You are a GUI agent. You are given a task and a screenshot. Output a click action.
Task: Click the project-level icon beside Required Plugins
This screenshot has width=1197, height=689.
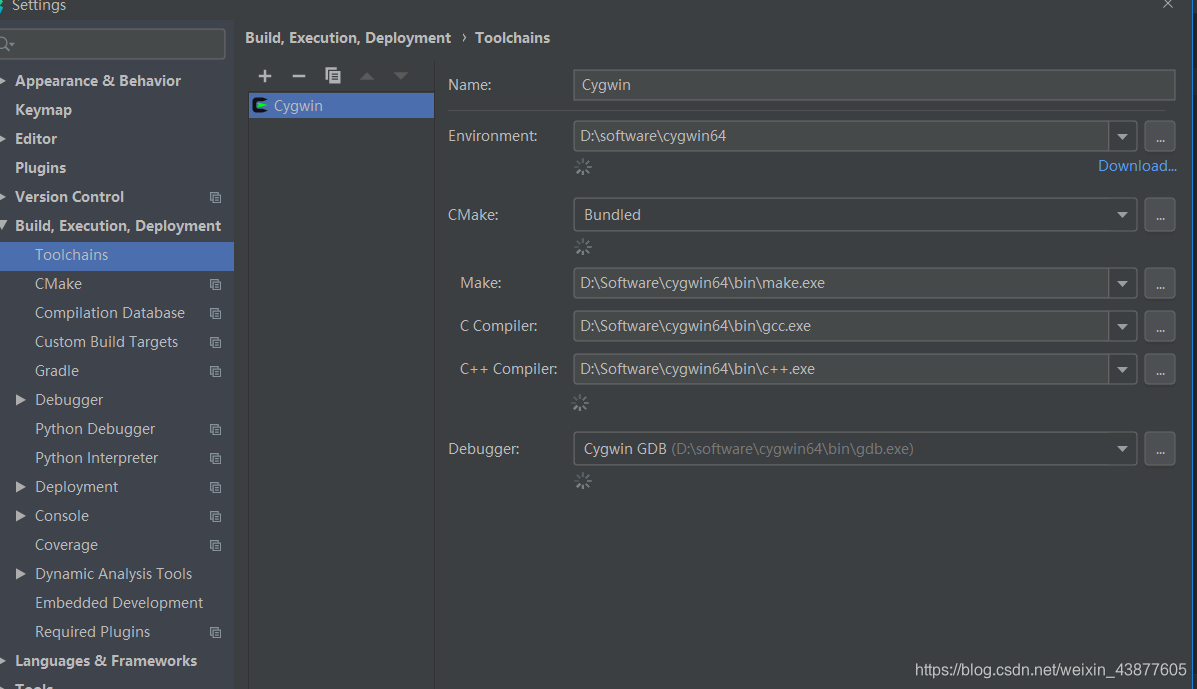point(215,632)
